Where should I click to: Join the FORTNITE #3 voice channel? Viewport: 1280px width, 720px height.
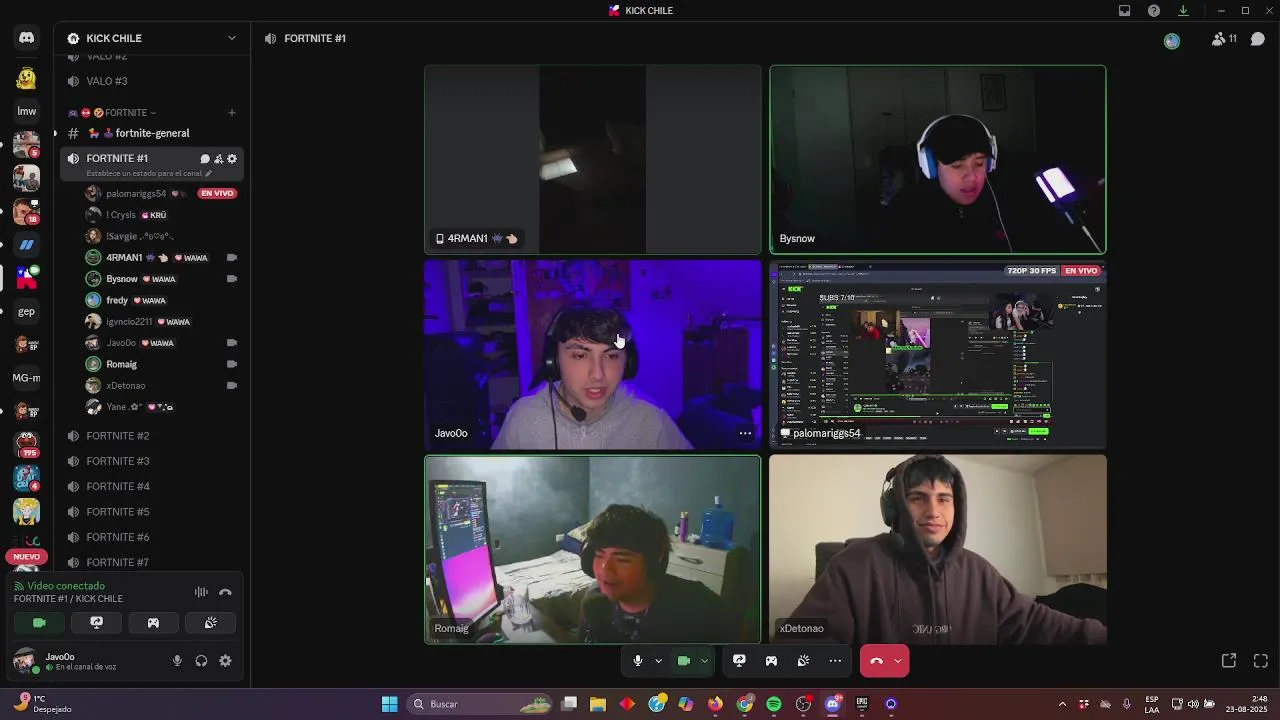pyautogui.click(x=152, y=461)
